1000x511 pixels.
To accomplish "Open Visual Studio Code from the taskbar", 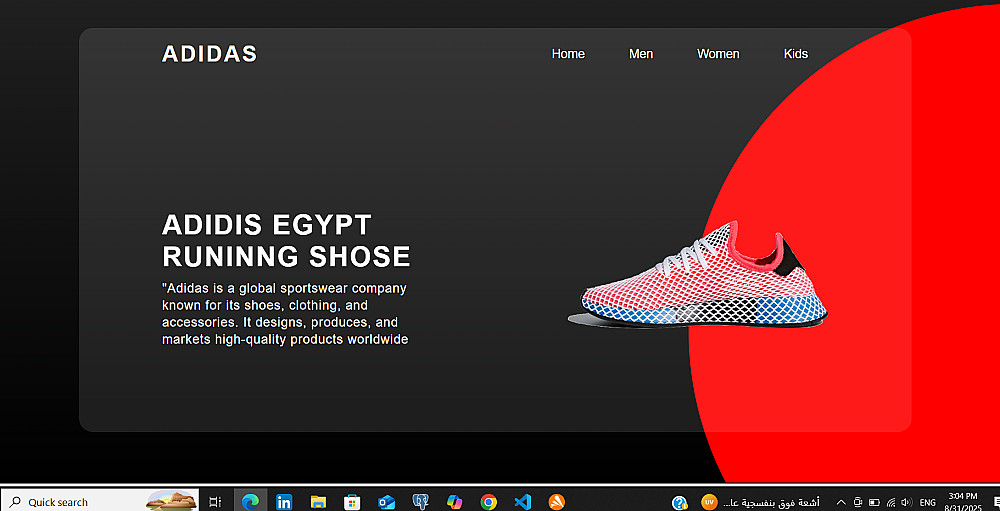I will pyautogui.click(x=522, y=502).
